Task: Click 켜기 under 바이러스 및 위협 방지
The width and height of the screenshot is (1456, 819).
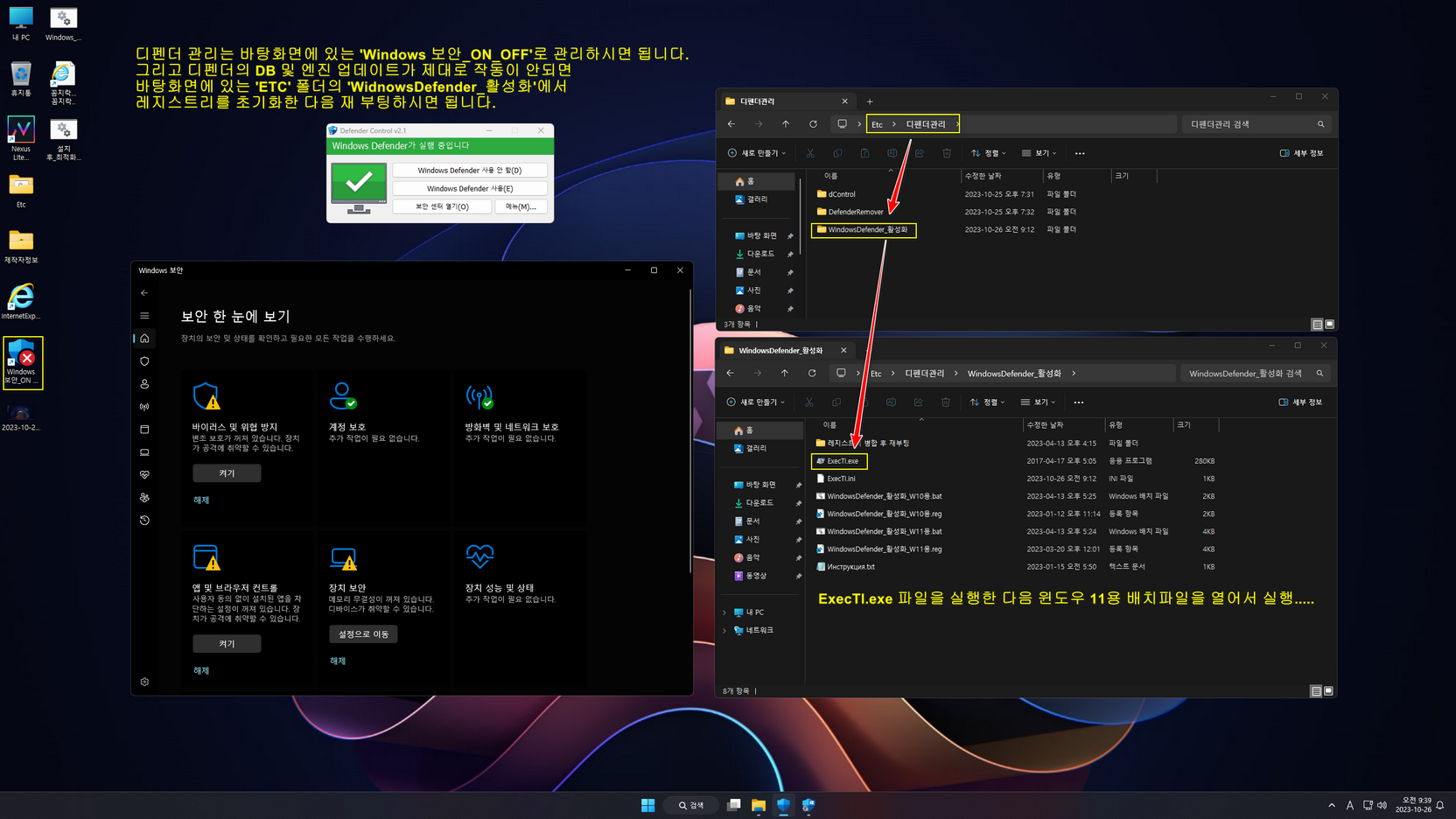Action: coord(227,473)
